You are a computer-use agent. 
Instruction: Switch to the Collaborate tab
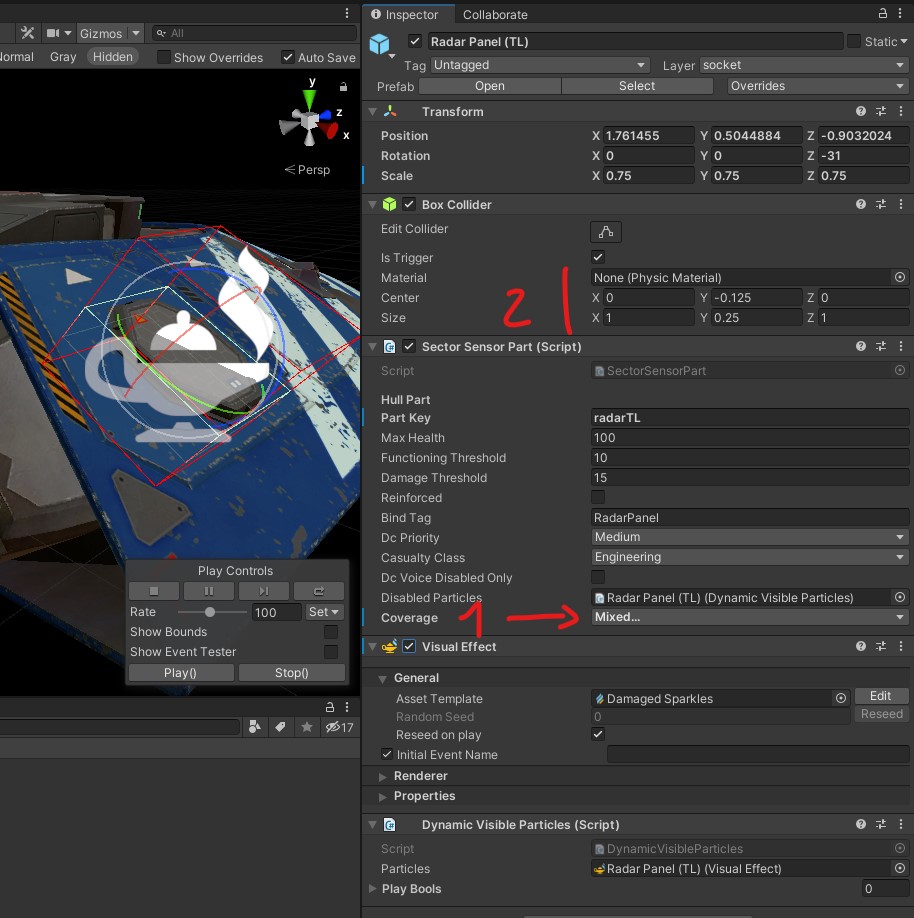pyautogui.click(x=495, y=15)
